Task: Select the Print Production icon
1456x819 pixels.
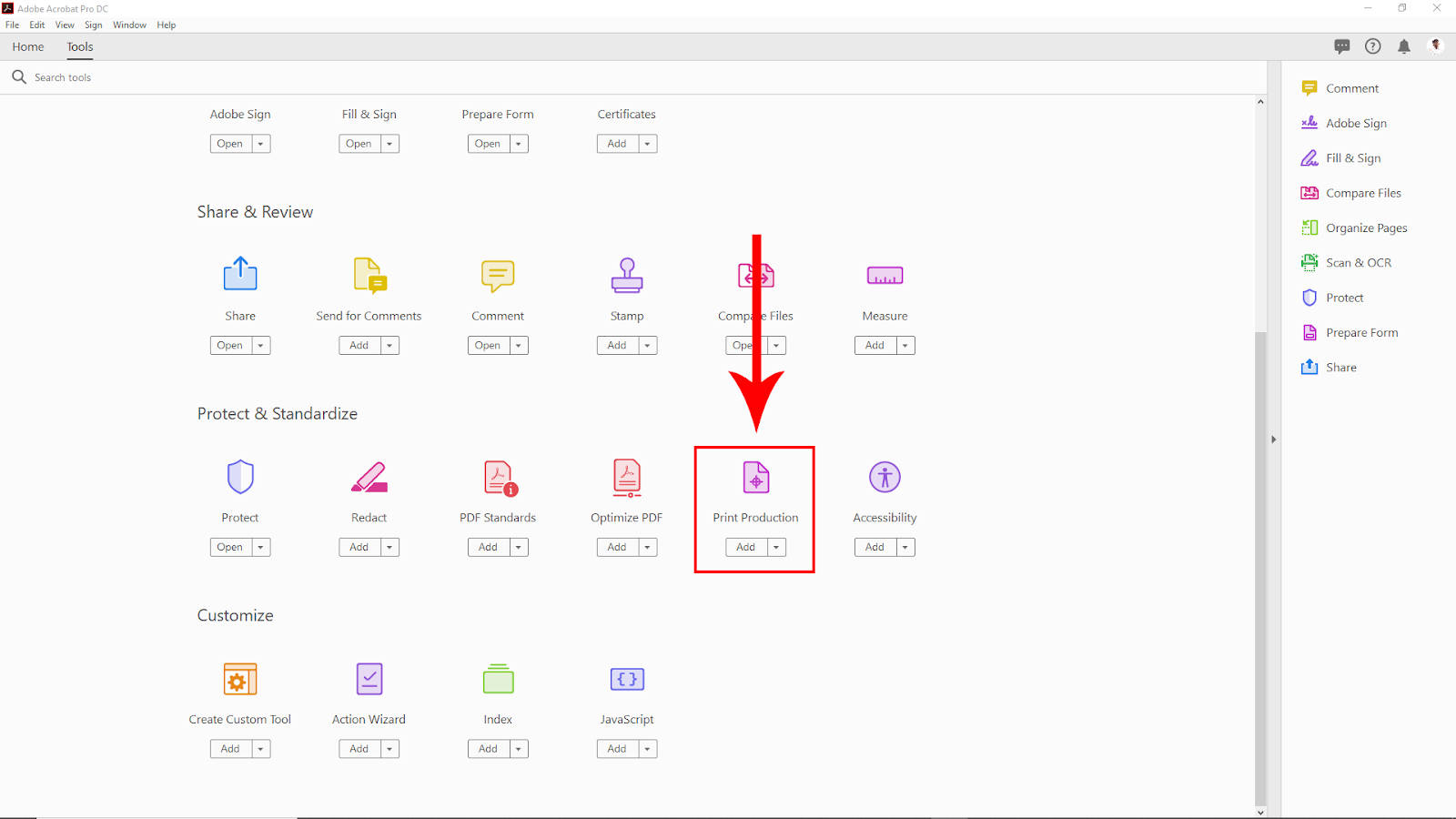Action: click(x=756, y=477)
